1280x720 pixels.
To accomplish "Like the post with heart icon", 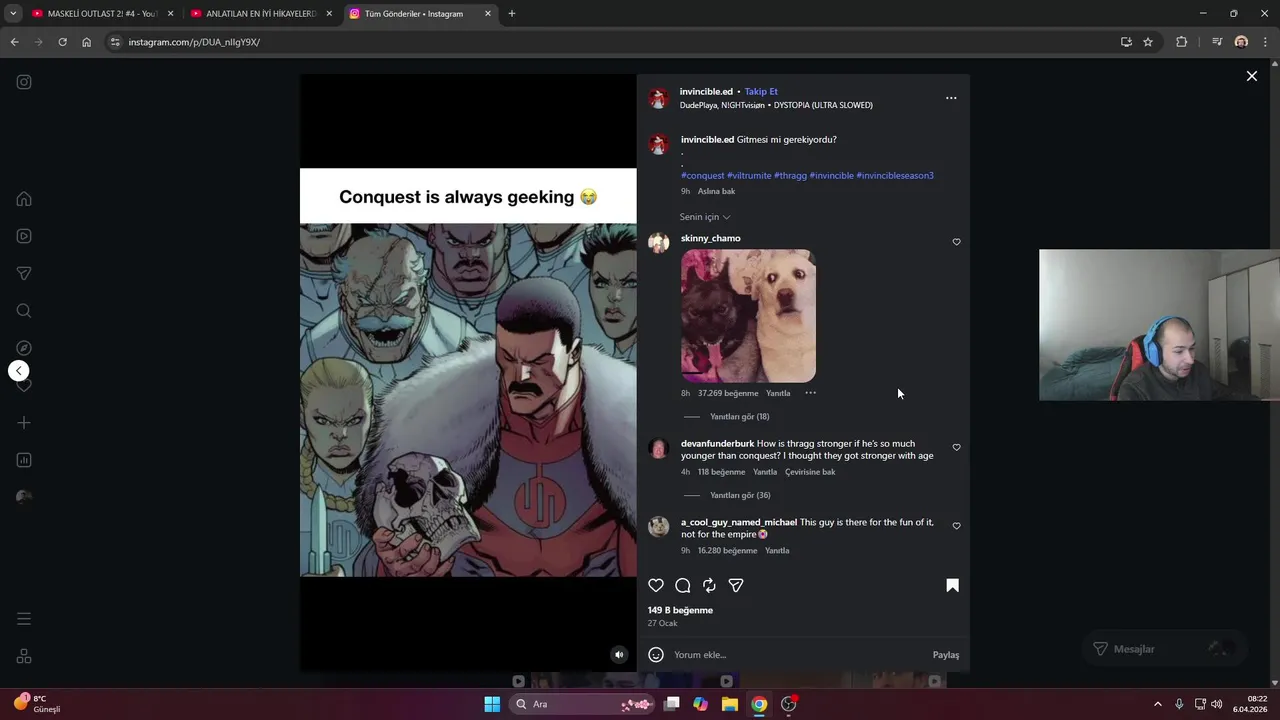I will [x=656, y=585].
